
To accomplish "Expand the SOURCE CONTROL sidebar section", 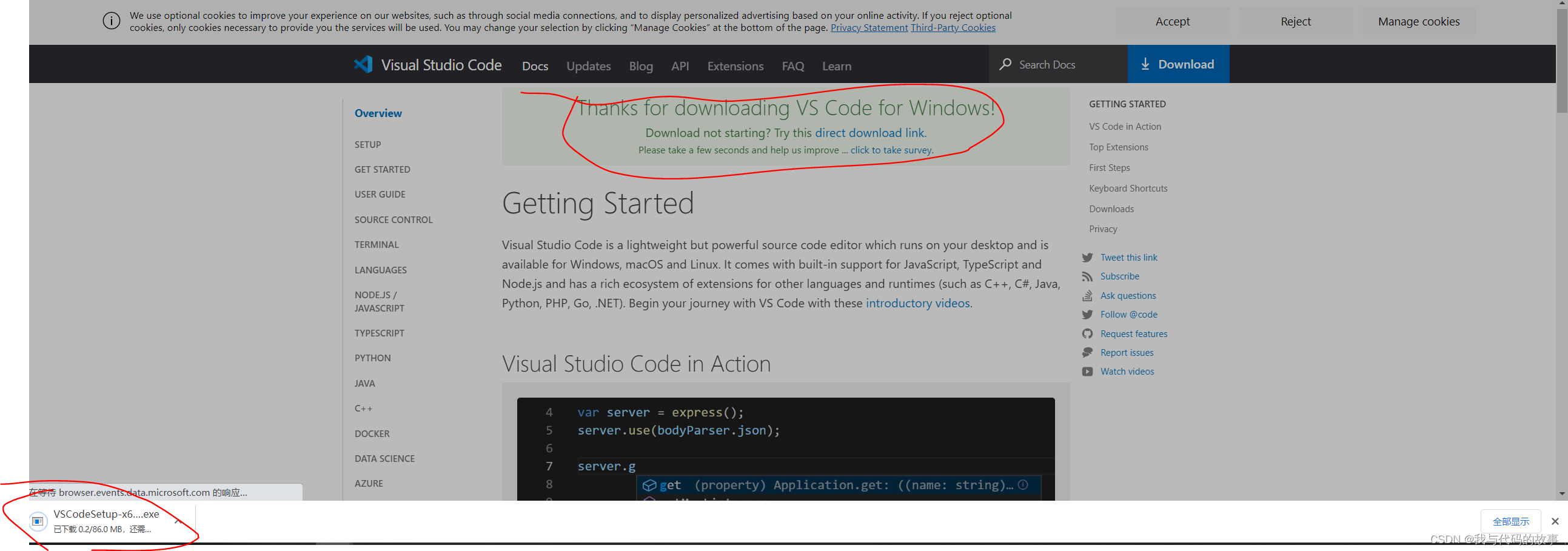I will click(x=394, y=220).
